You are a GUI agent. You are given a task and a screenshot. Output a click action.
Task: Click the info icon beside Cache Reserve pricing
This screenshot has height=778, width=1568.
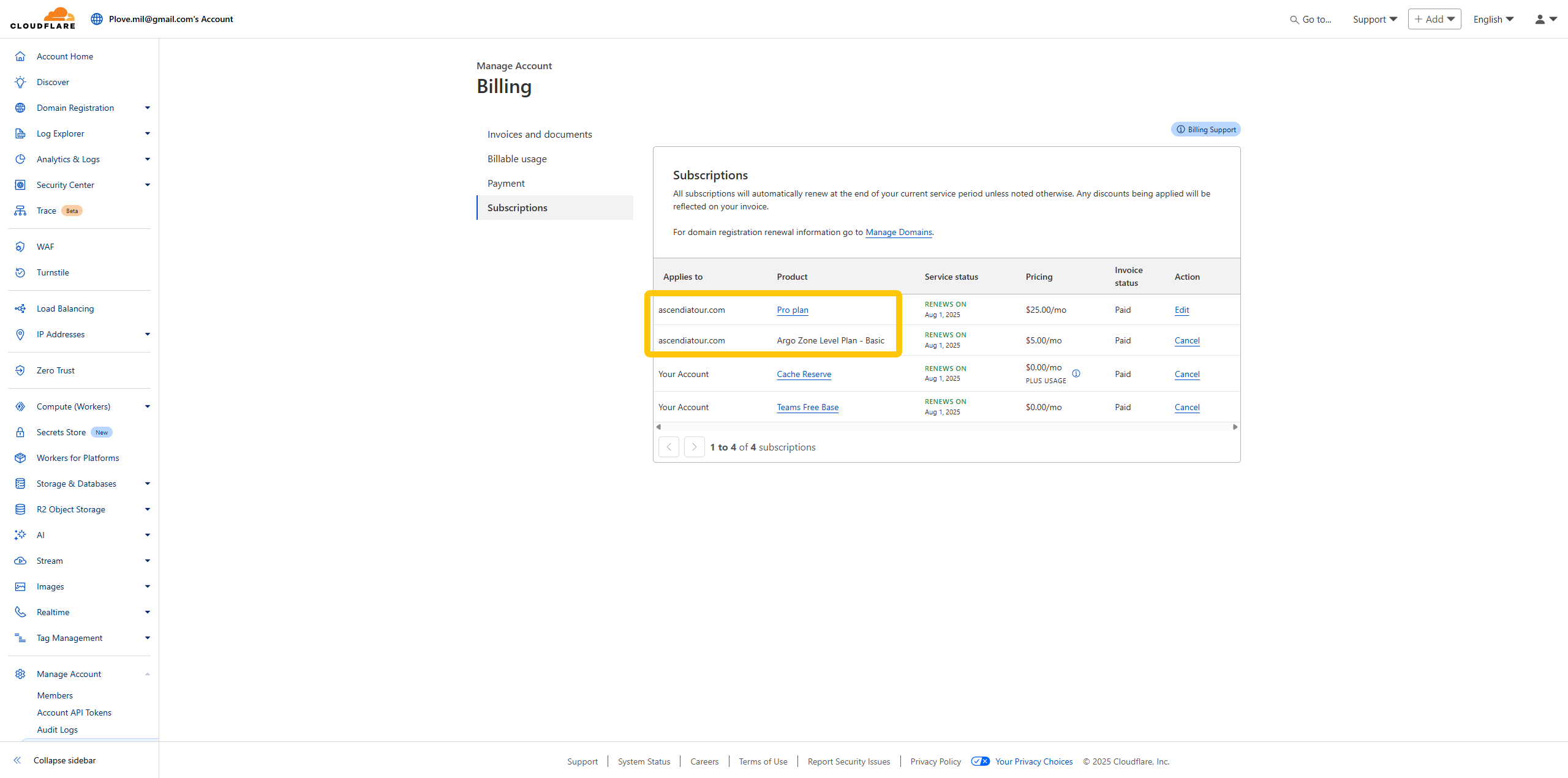pyautogui.click(x=1076, y=373)
